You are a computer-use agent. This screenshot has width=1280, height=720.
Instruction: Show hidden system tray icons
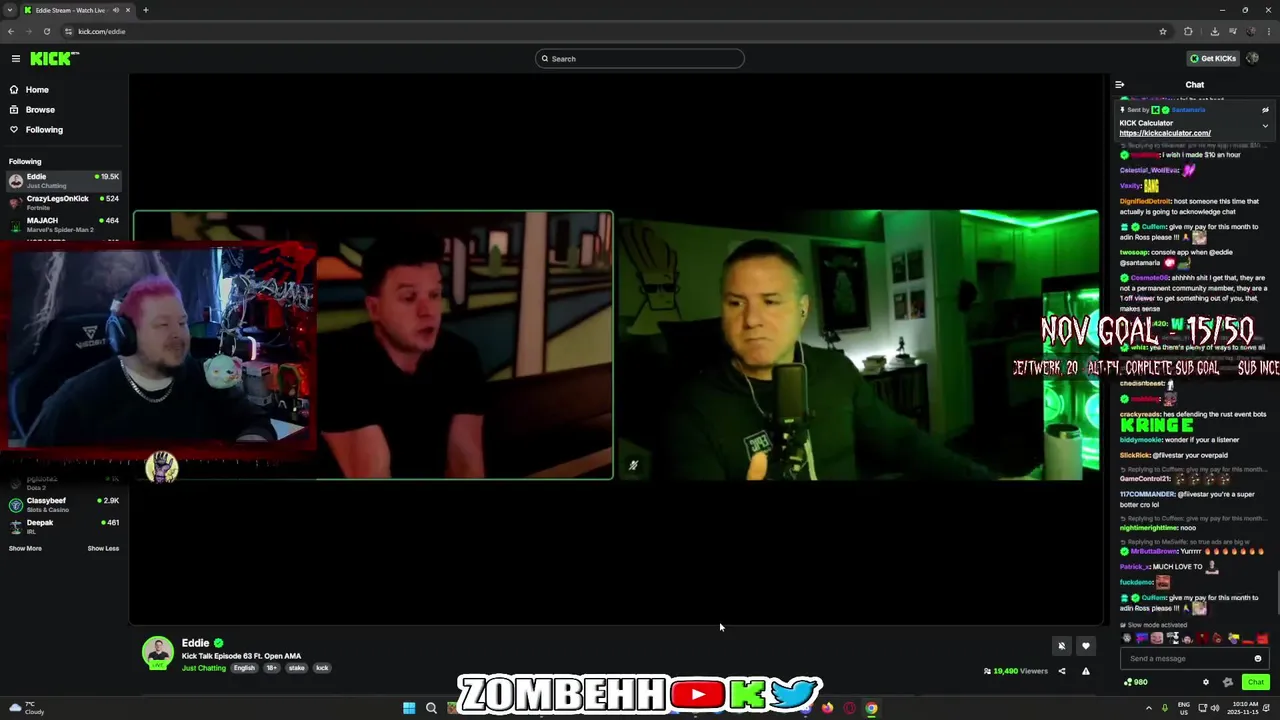coord(1148,708)
